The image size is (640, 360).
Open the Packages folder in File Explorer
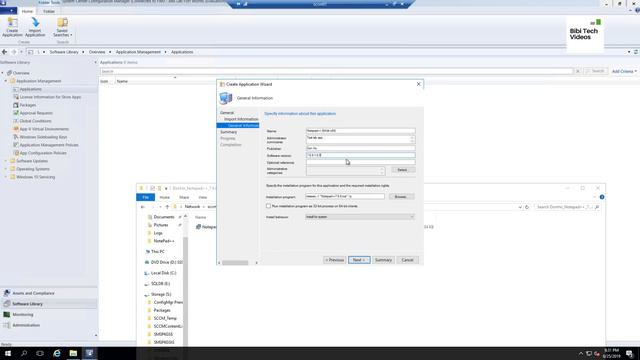162,310
